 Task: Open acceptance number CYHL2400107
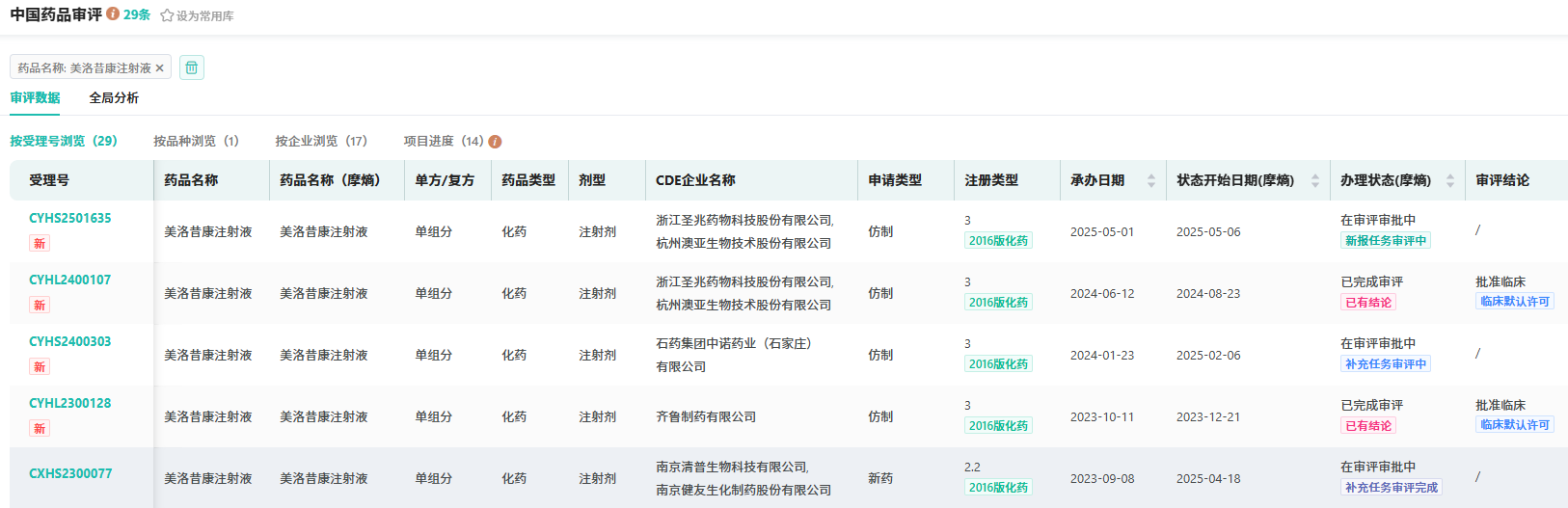(x=69, y=280)
